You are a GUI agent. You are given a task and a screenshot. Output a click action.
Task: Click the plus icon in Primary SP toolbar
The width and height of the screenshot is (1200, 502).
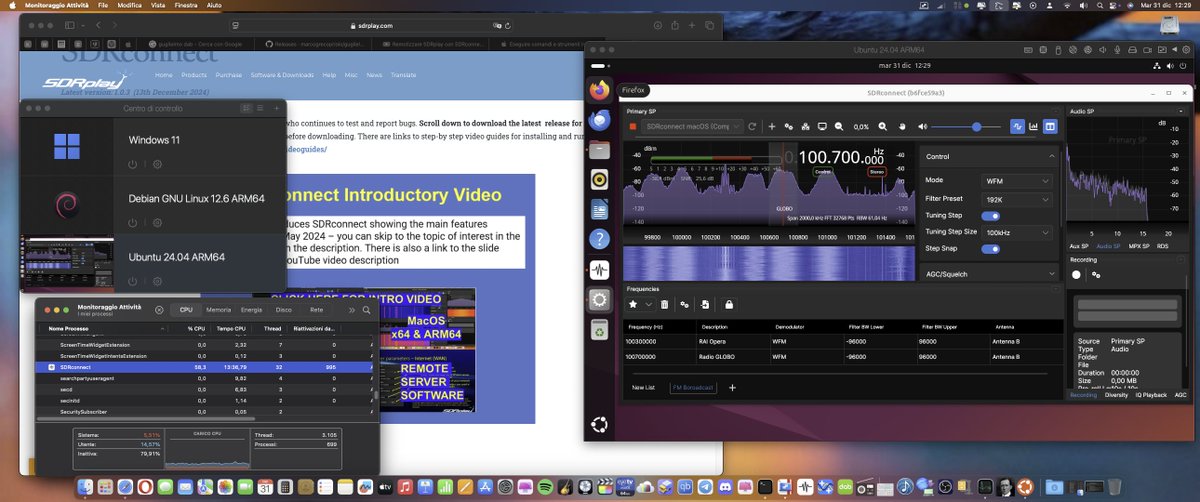pyautogui.click(x=772, y=127)
